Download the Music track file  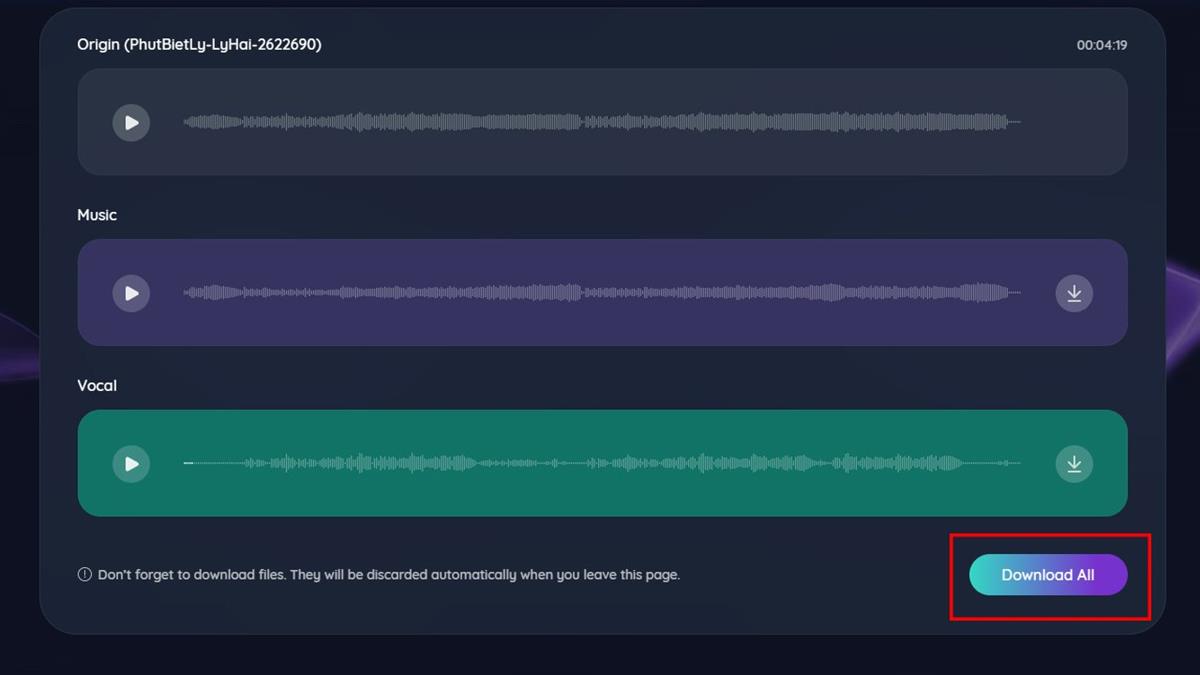point(1074,293)
